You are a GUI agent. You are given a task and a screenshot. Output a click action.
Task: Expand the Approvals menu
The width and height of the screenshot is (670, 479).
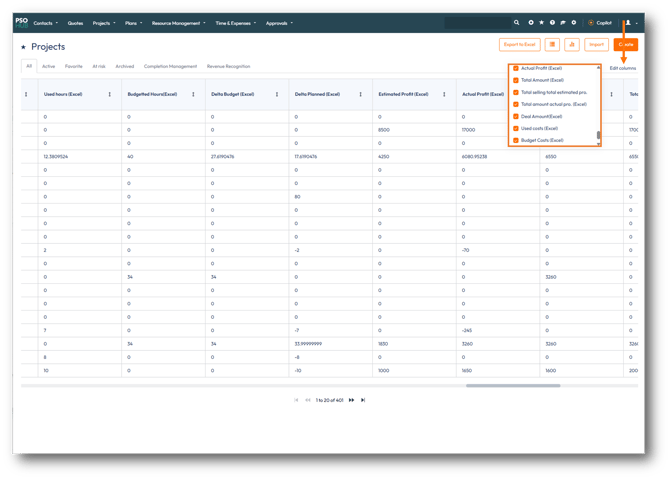pos(279,23)
